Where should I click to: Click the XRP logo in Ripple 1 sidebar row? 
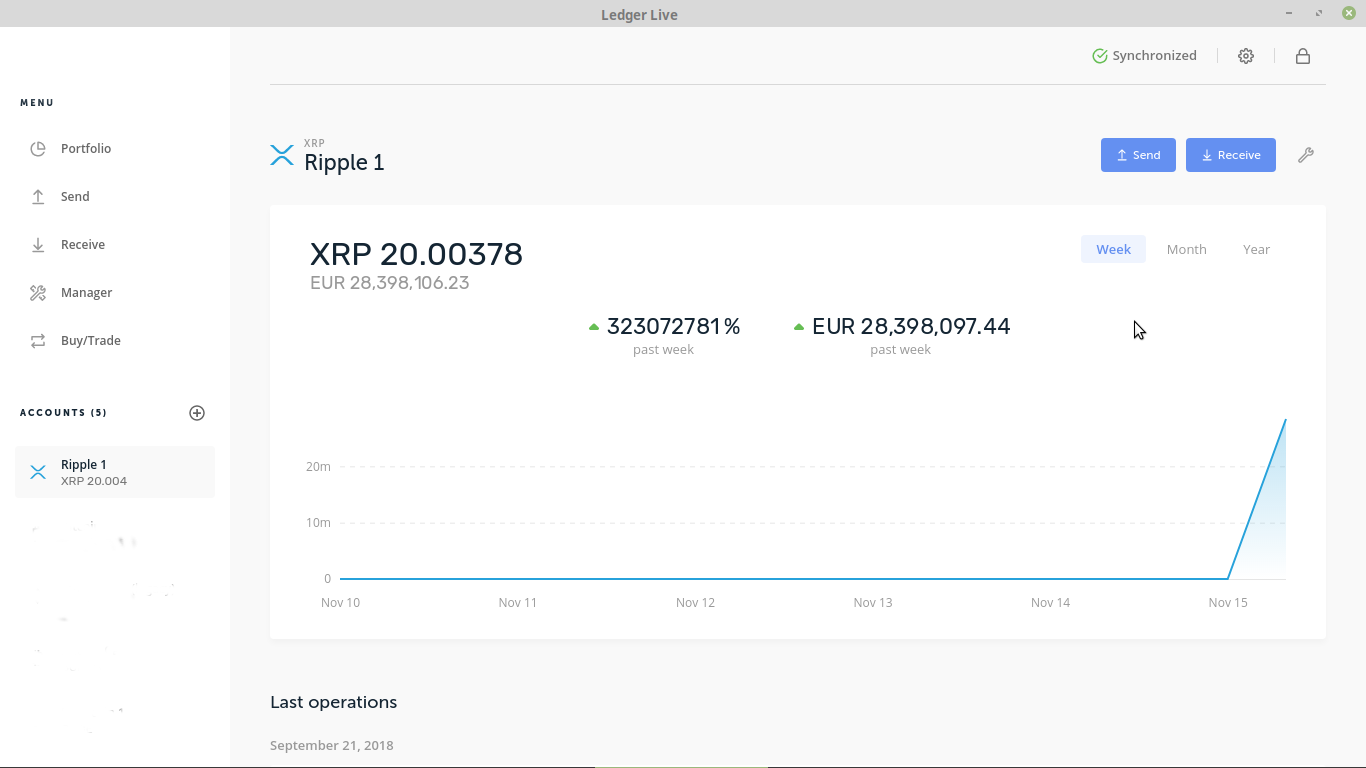[x=38, y=472]
